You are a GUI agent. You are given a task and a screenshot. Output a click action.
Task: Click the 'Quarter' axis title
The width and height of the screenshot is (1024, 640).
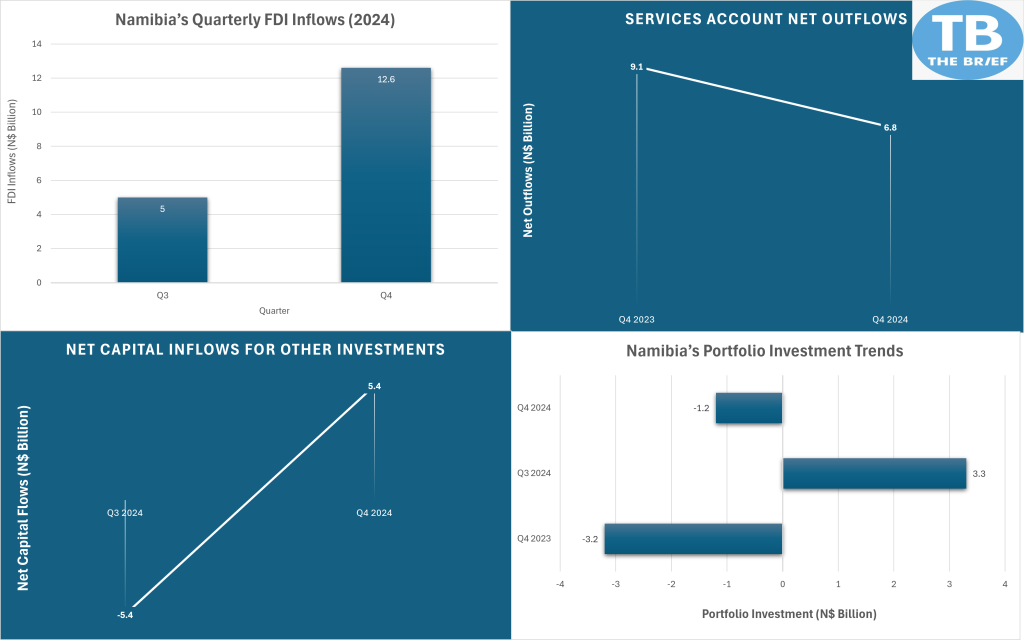pyautogui.click(x=274, y=311)
